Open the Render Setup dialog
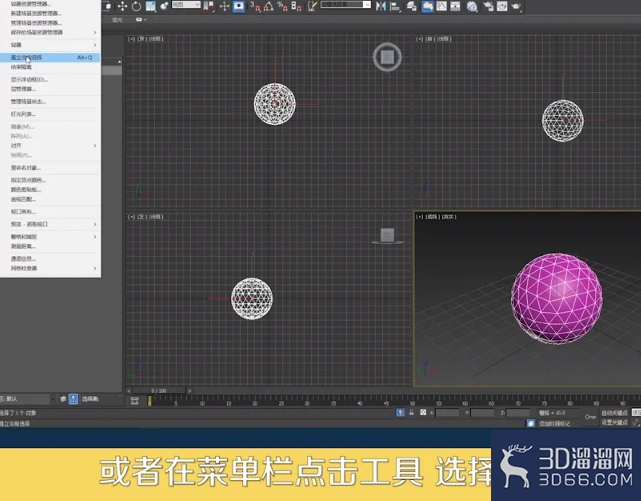641x501 pixels. pos(488,6)
